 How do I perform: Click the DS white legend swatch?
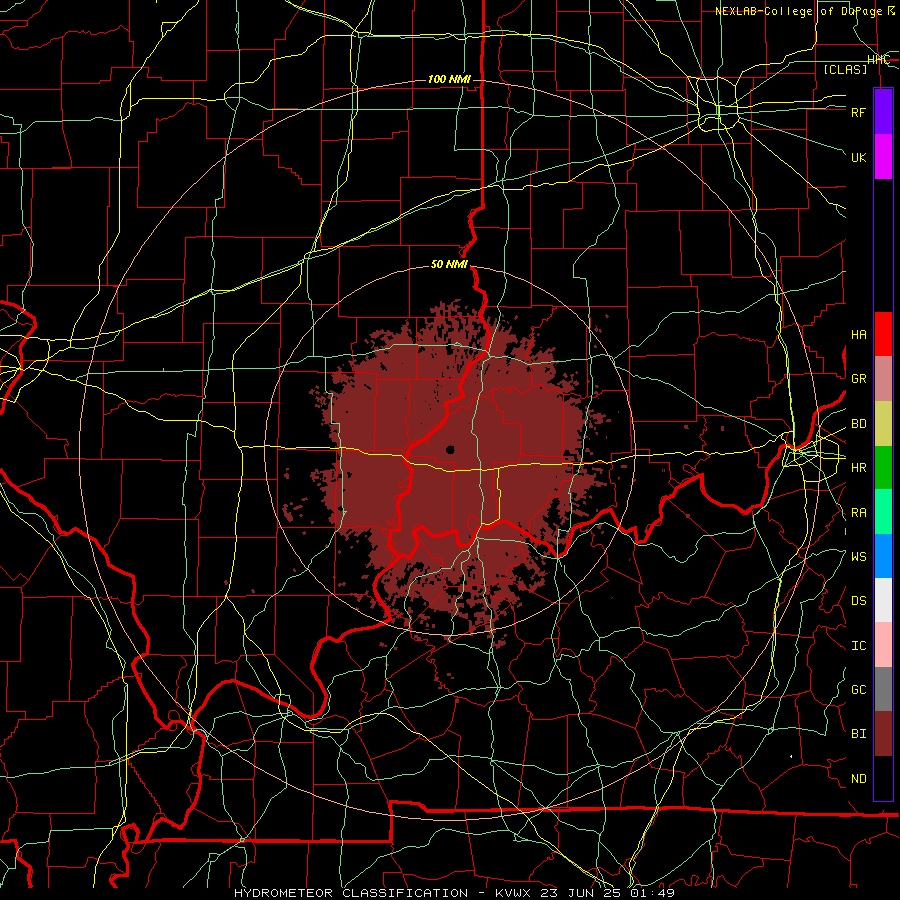coord(883,600)
